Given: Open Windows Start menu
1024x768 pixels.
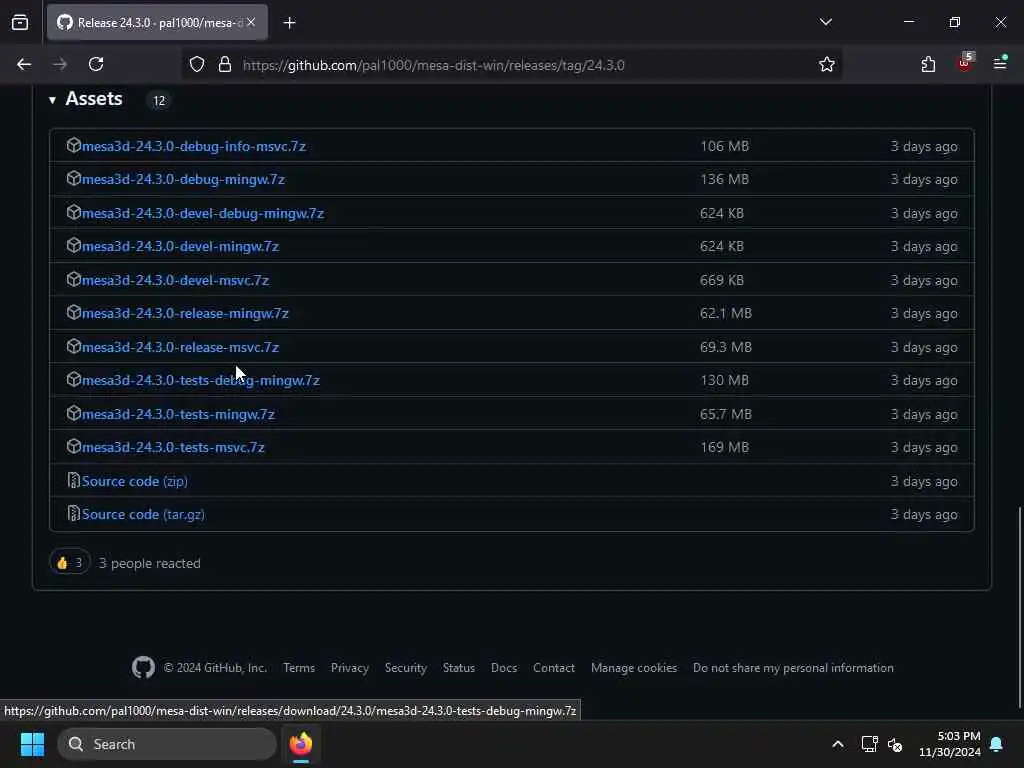Looking at the screenshot, I should point(32,744).
